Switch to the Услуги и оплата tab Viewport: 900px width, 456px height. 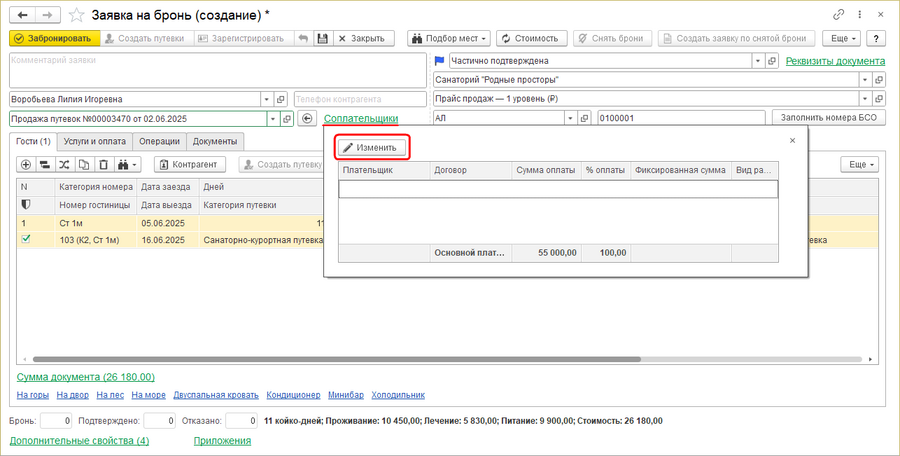point(97,141)
